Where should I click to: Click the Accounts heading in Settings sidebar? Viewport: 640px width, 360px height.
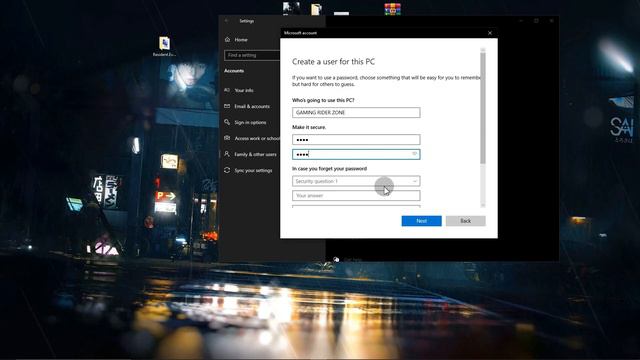[234, 71]
